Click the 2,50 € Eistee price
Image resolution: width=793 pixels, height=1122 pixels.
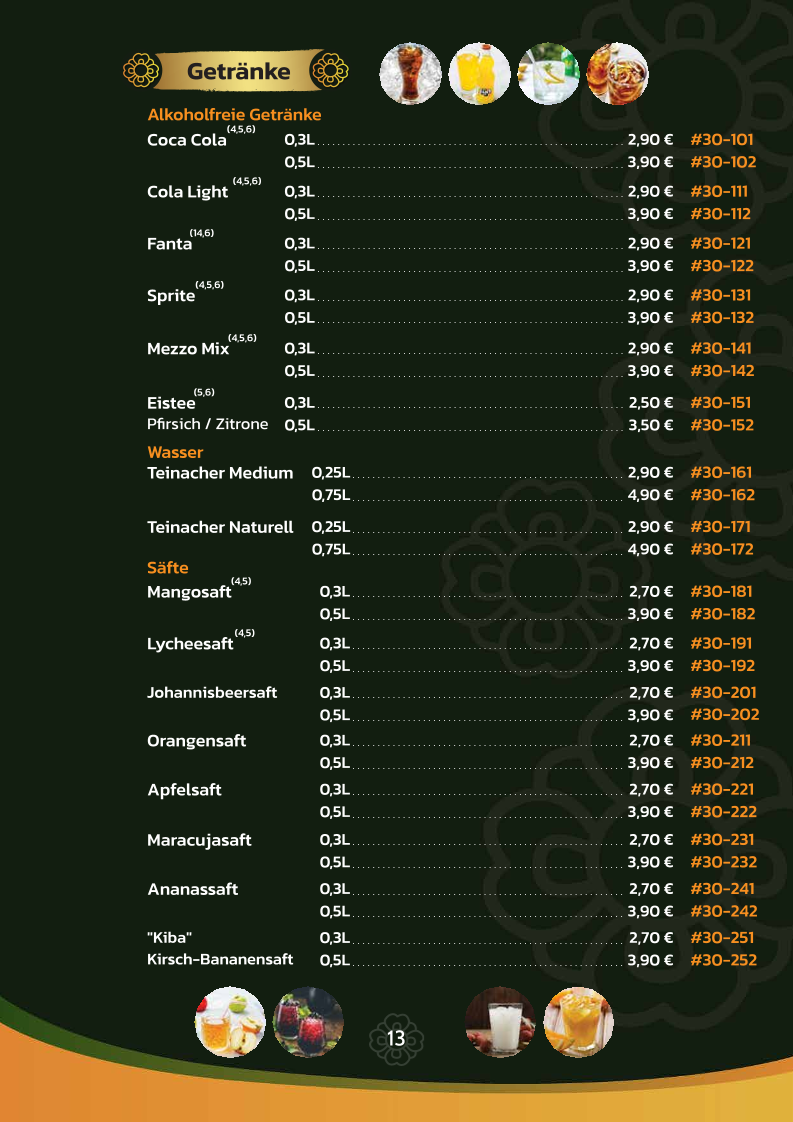[651, 403]
